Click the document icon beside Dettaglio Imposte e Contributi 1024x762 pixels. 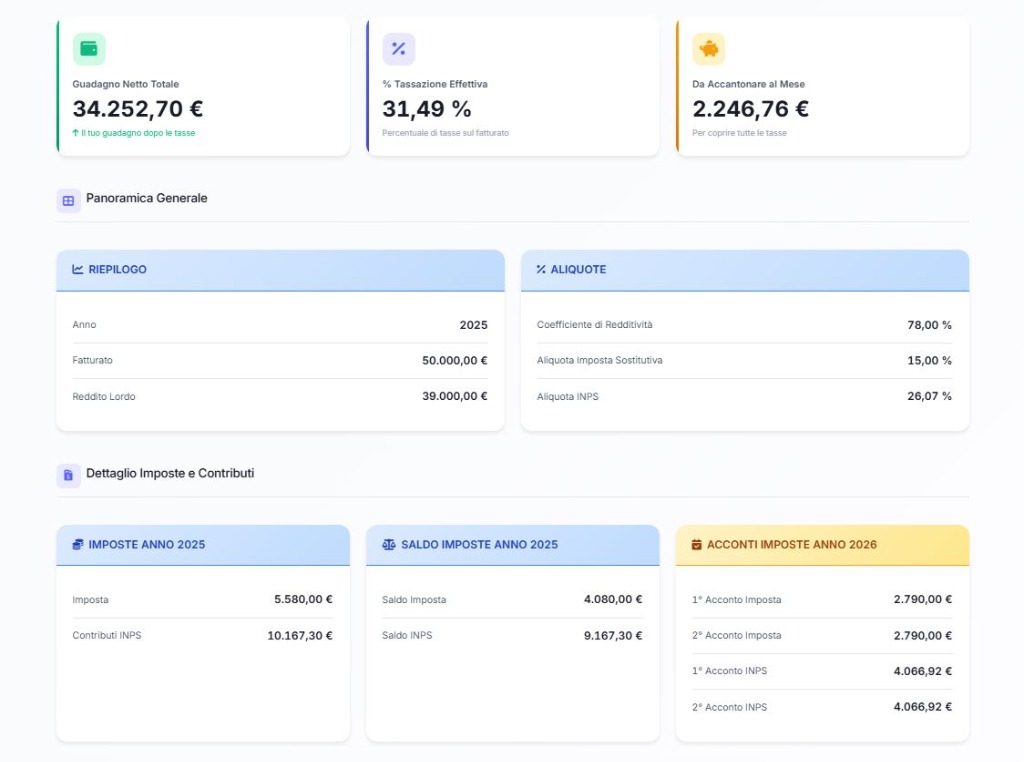68,475
